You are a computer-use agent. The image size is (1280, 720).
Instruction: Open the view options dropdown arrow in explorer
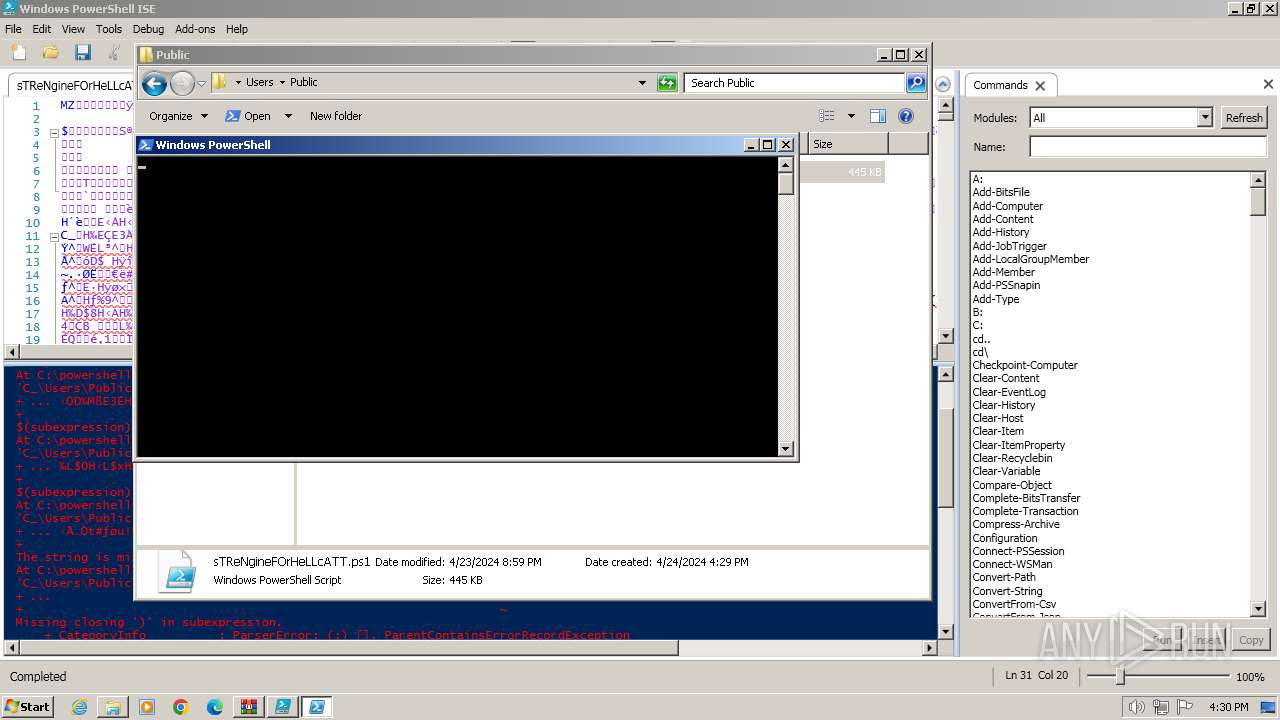[x=851, y=116]
